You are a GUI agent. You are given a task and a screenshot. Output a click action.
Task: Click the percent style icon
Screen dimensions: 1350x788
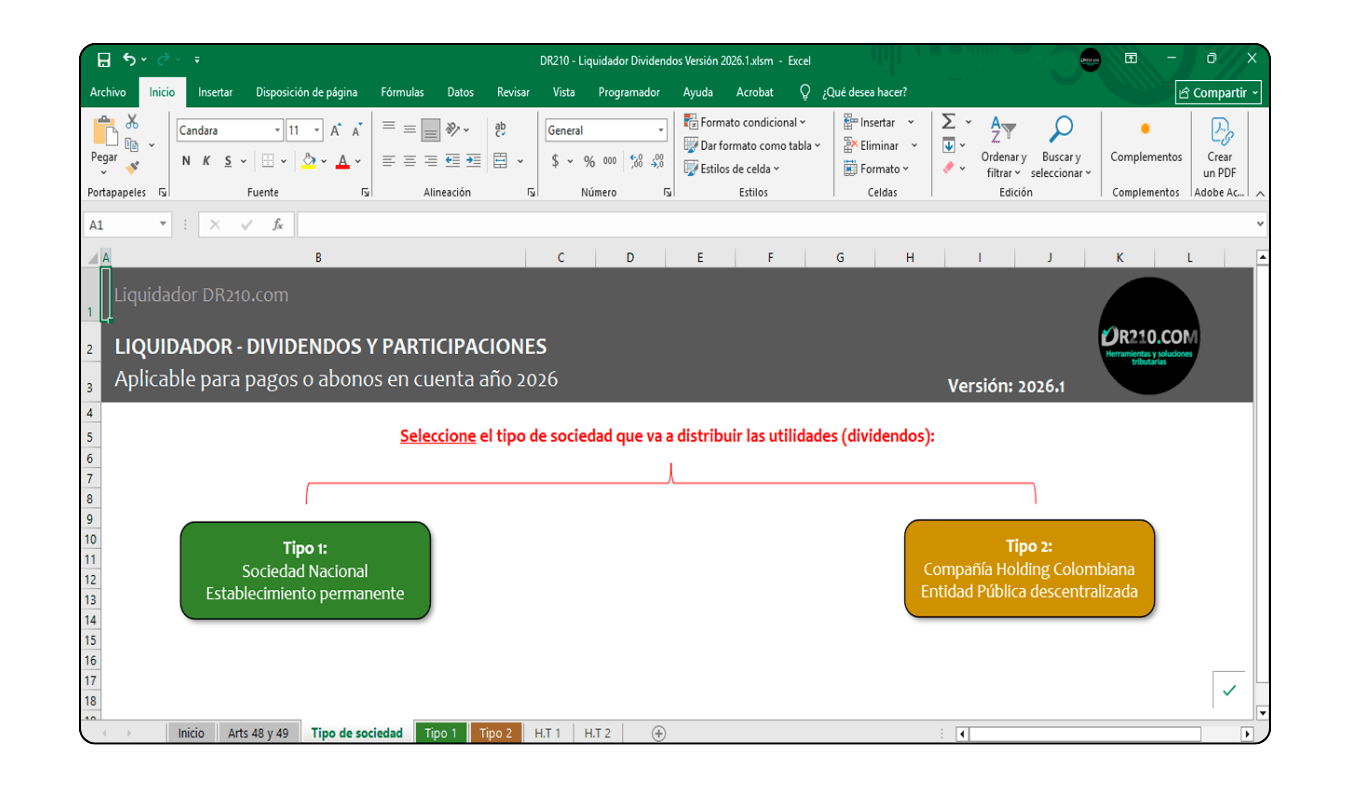(589, 161)
